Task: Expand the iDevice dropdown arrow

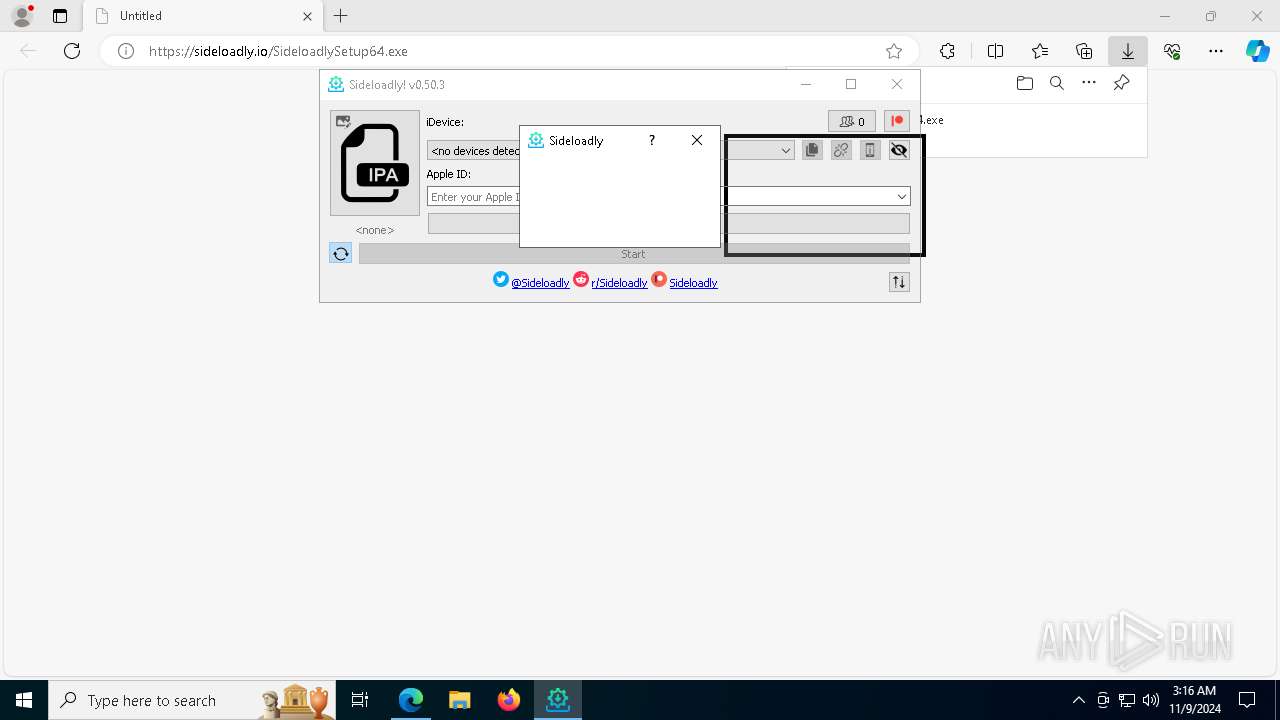Action: pyautogui.click(x=786, y=151)
